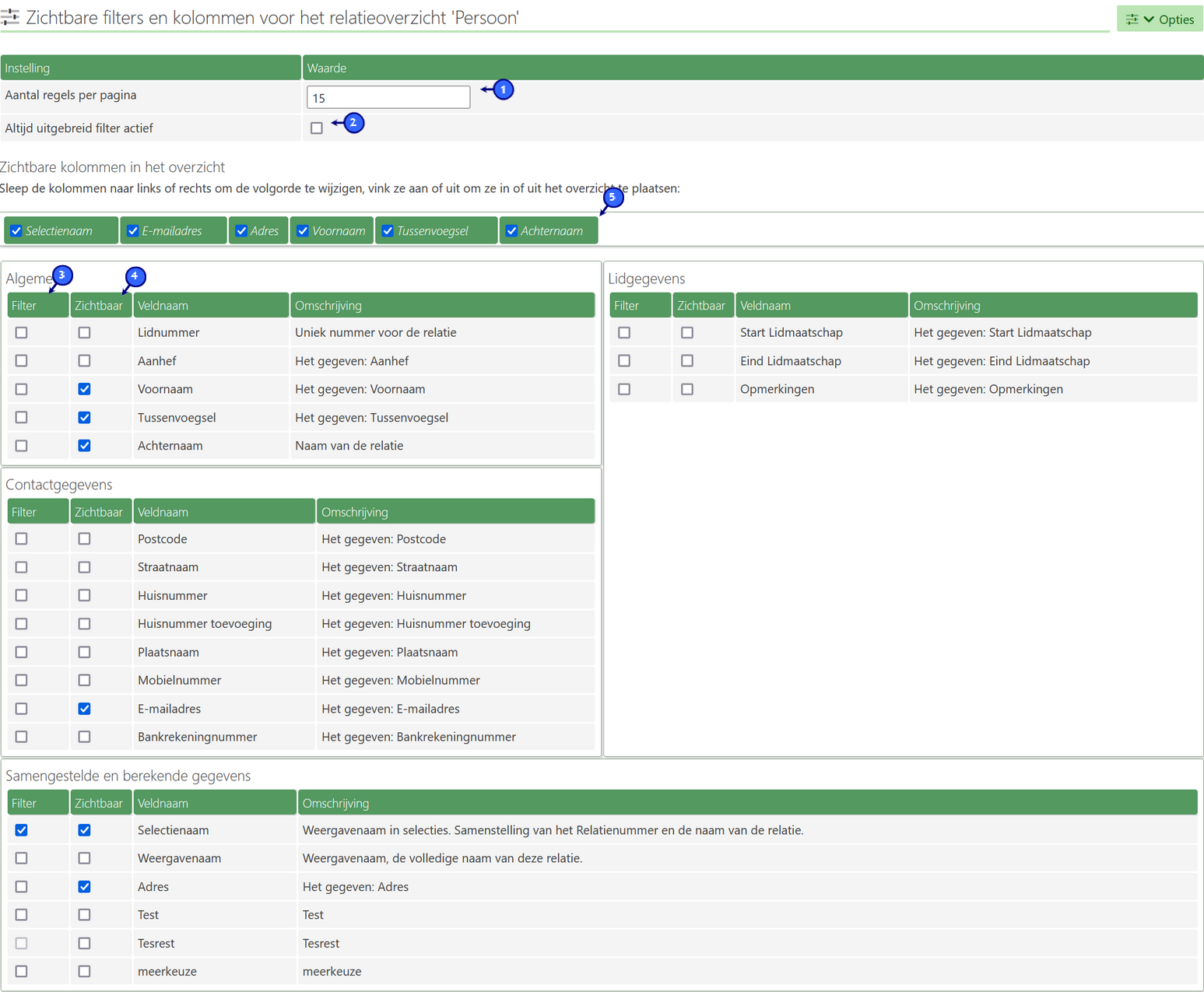
Task: Click the Instelling column header
Action: pos(151,68)
